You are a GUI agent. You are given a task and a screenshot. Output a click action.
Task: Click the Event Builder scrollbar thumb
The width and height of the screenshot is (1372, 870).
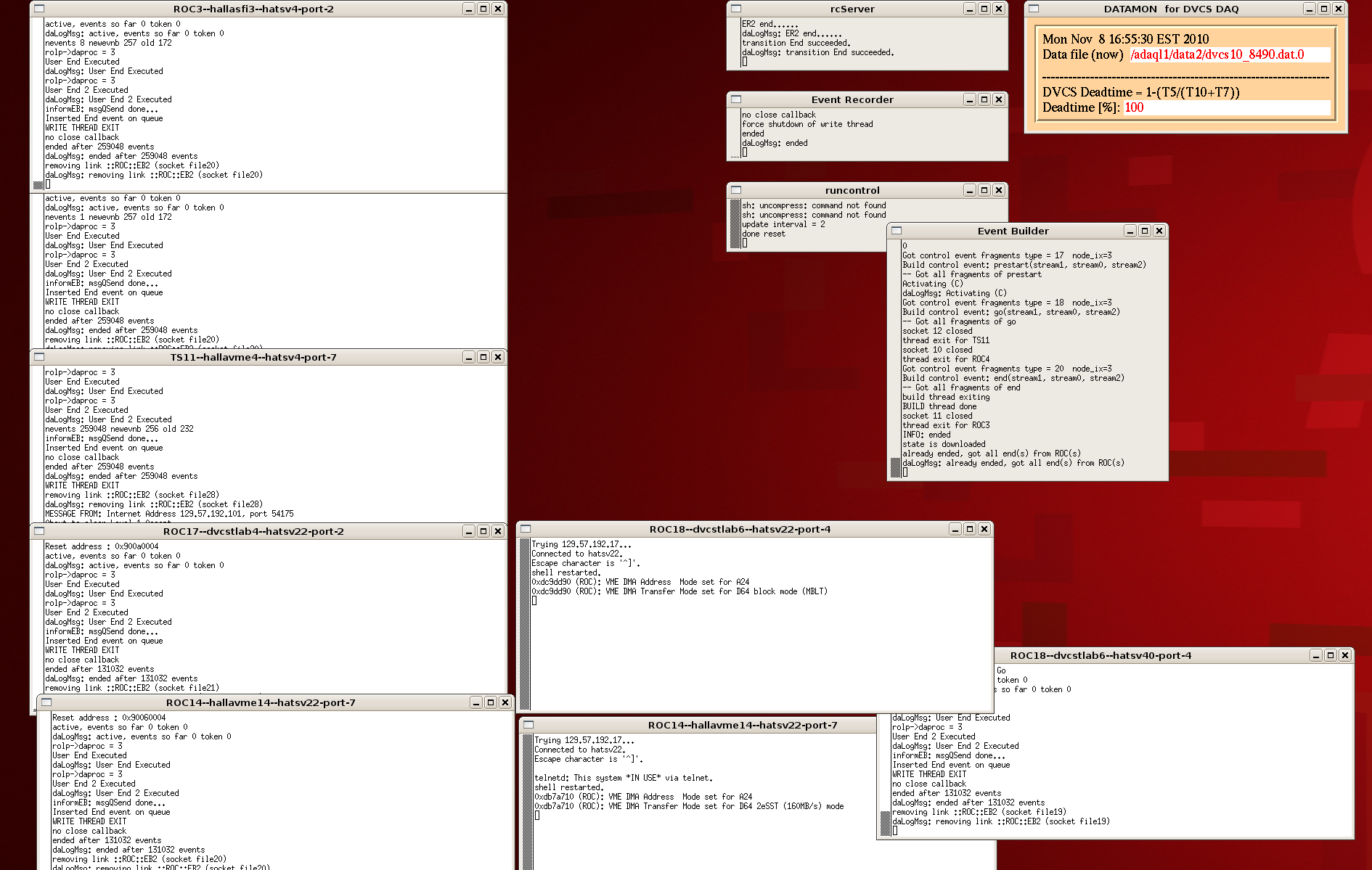(x=896, y=467)
